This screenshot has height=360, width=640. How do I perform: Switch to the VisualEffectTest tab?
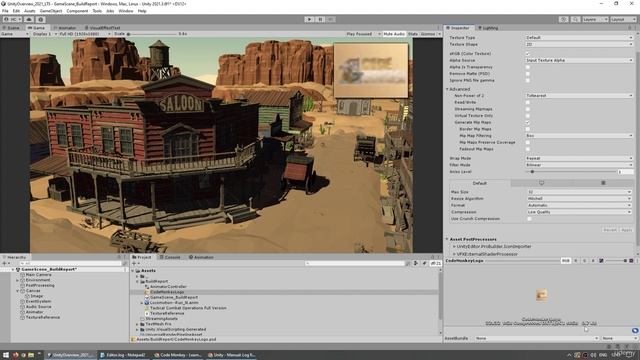click(x=102, y=28)
